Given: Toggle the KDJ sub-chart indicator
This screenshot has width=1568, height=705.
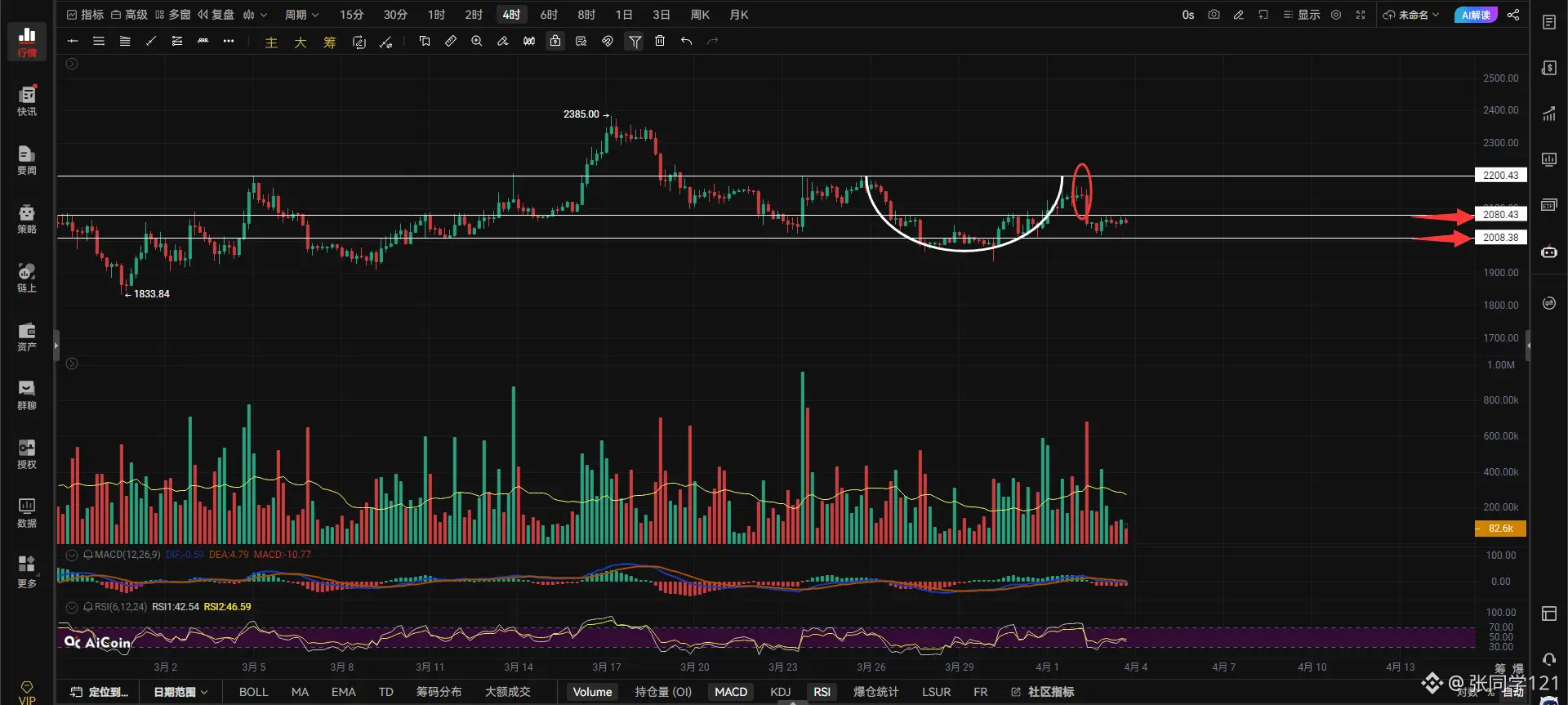Looking at the screenshot, I should click(x=781, y=692).
